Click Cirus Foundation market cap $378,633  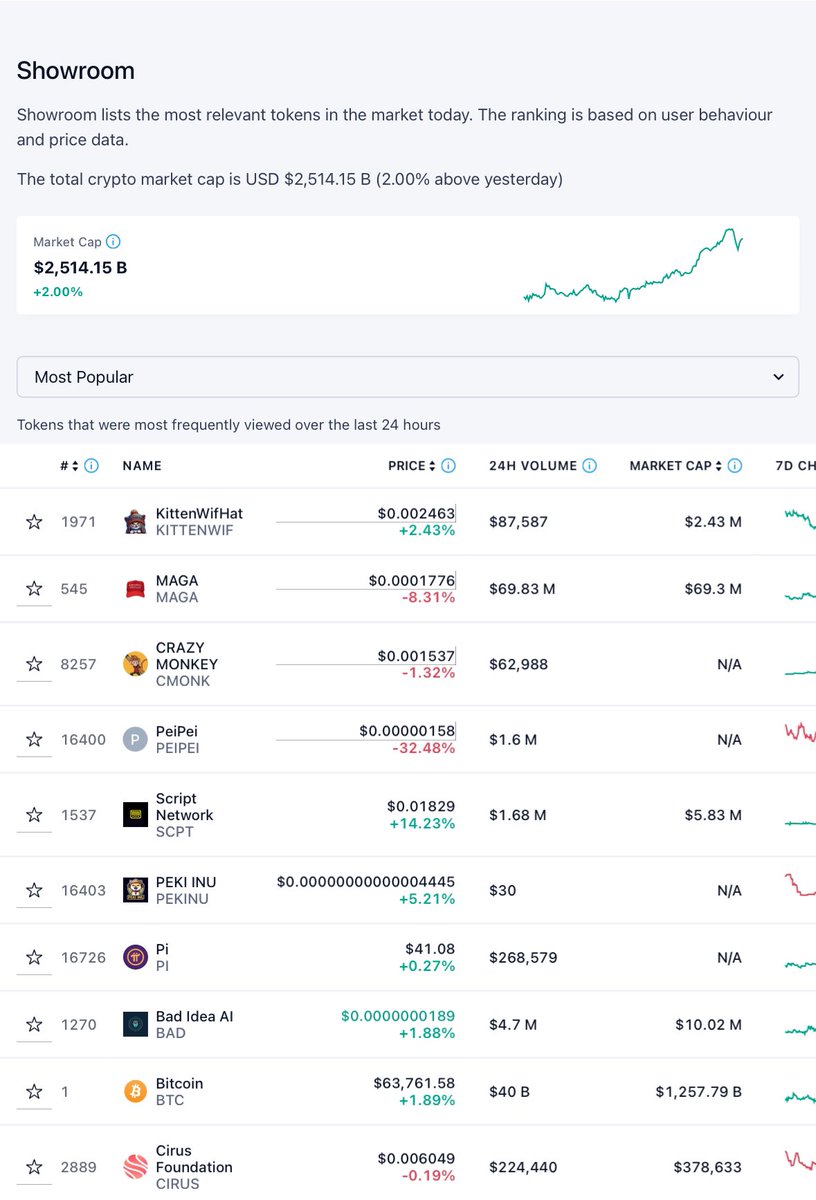[x=708, y=1167]
